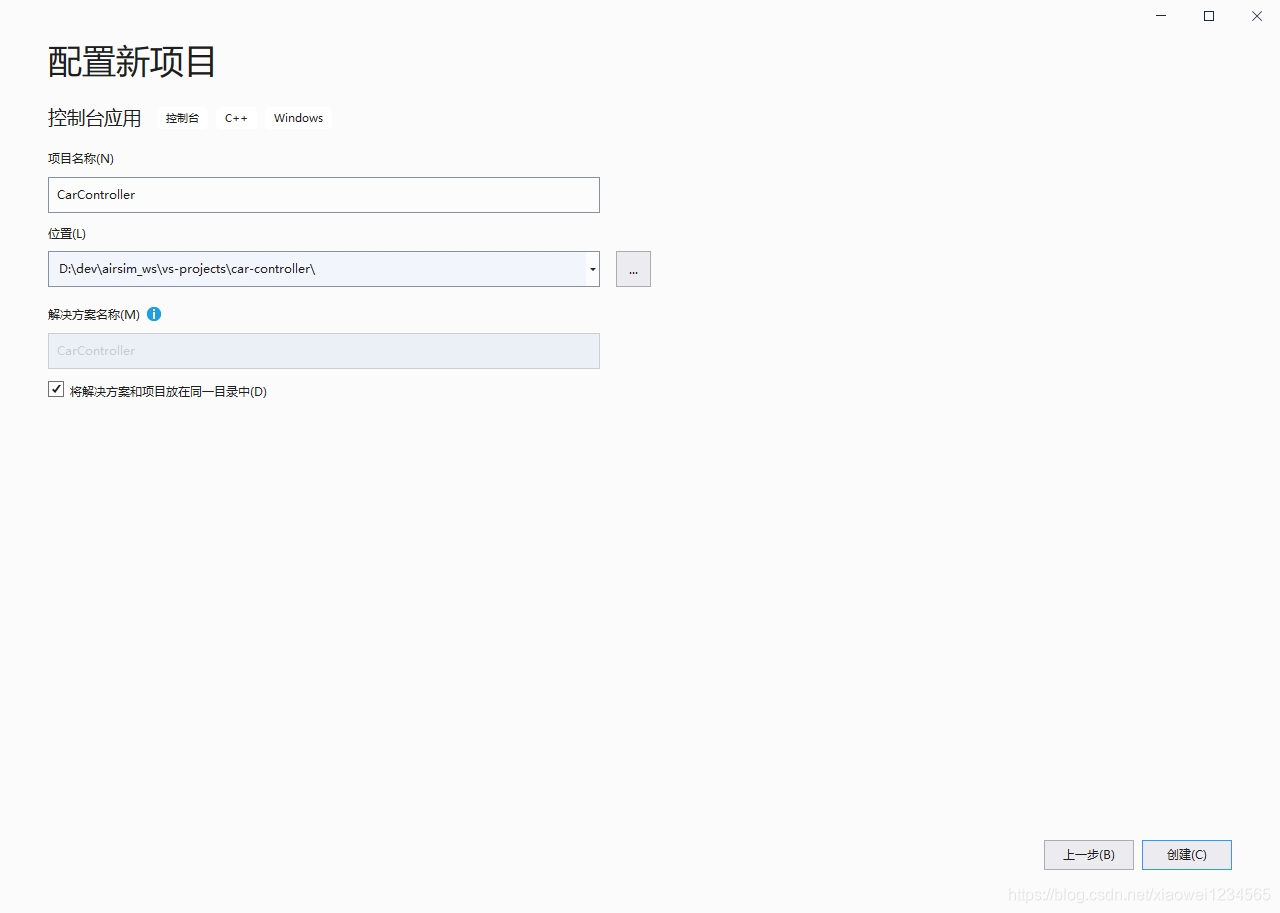Focus the CarController project name field
The width and height of the screenshot is (1280, 913).
click(x=324, y=195)
